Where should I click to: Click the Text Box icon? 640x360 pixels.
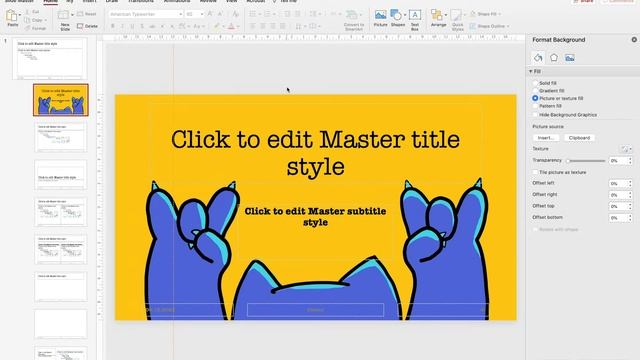pyautogui.click(x=415, y=15)
